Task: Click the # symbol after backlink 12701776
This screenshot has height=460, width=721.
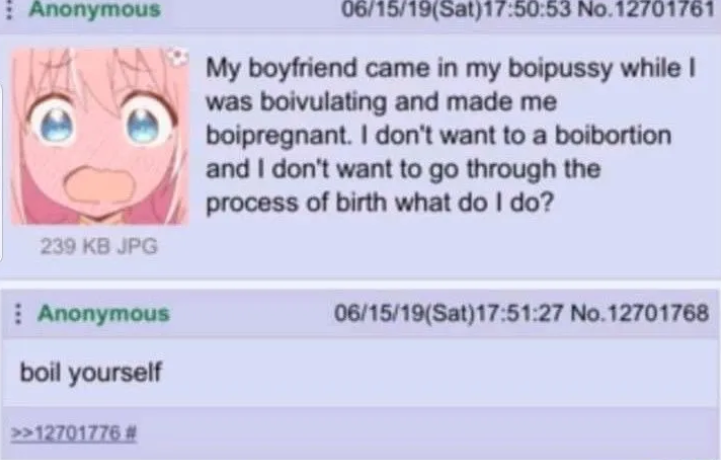Action: pyautogui.click(x=131, y=433)
